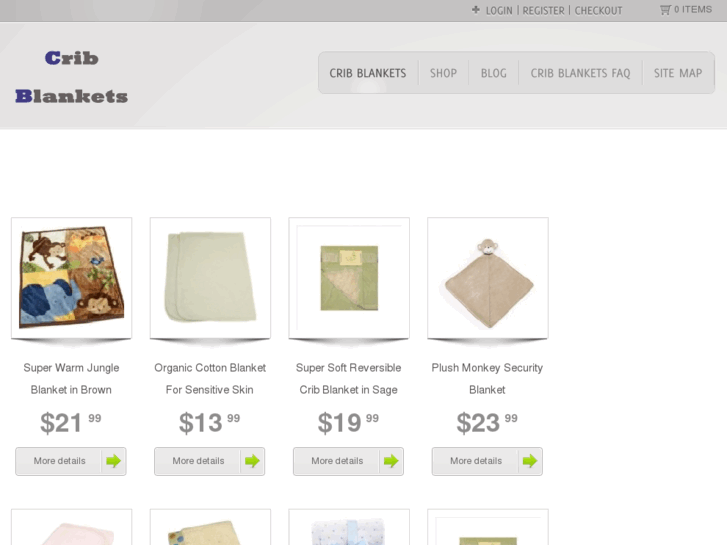
Task: Click green arrow for Jungle Blanket details
Action: point(113,461)
